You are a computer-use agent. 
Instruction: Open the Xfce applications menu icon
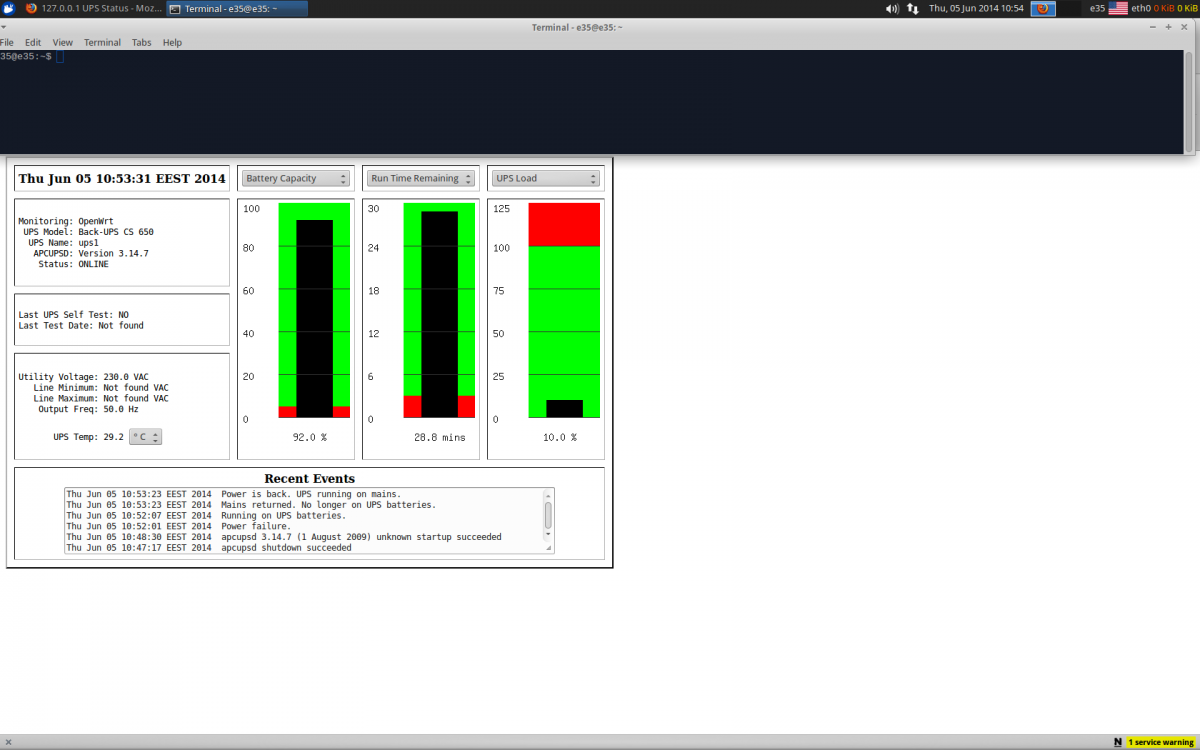(x=8, y=8)
